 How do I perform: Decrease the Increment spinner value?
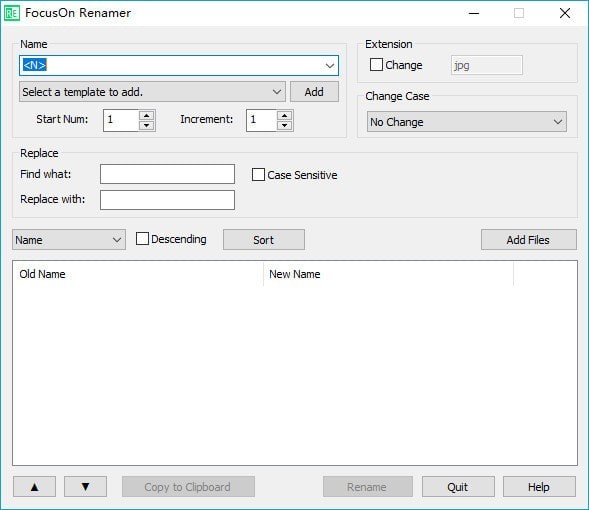point(284,125)
